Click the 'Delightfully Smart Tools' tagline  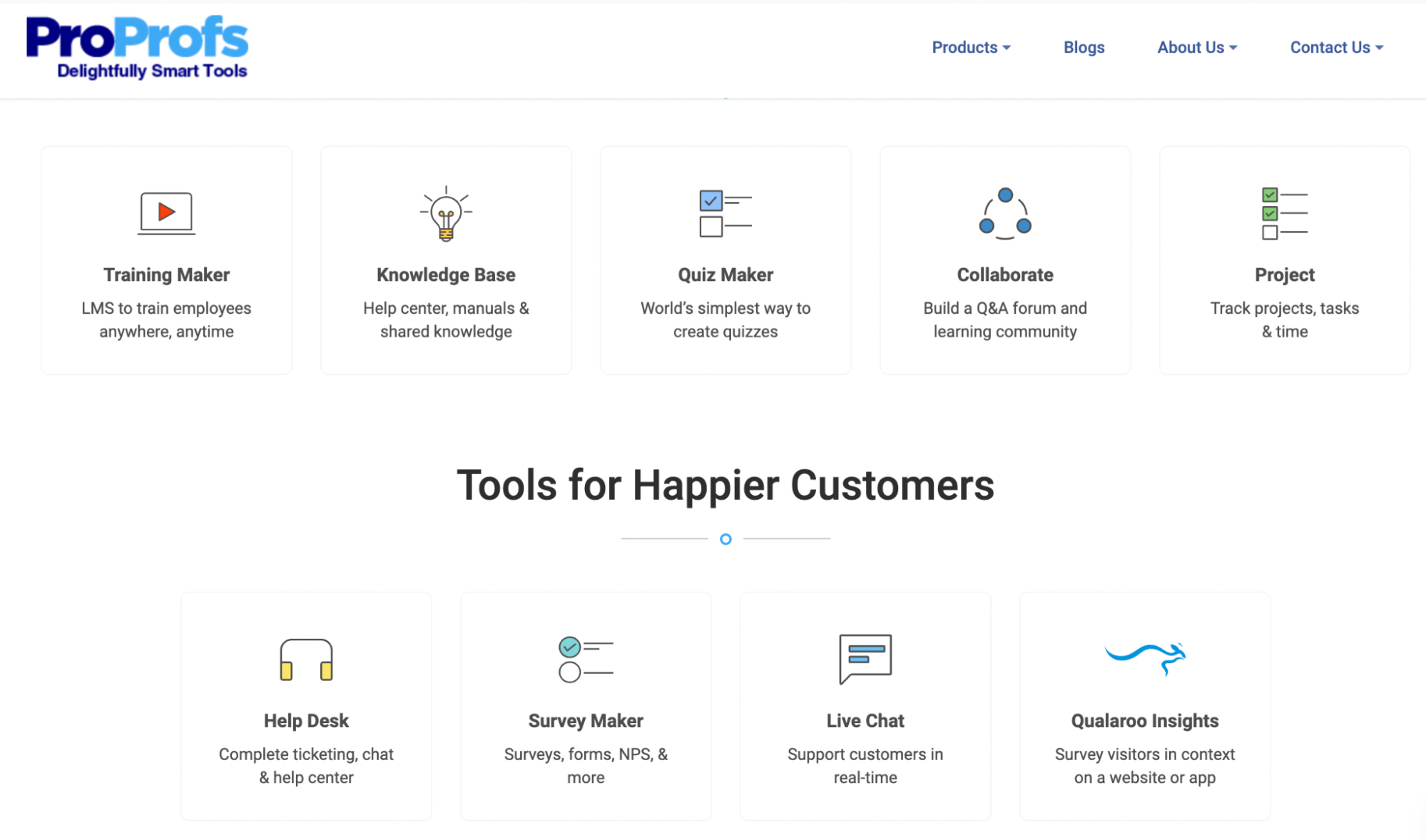[152, 71]
